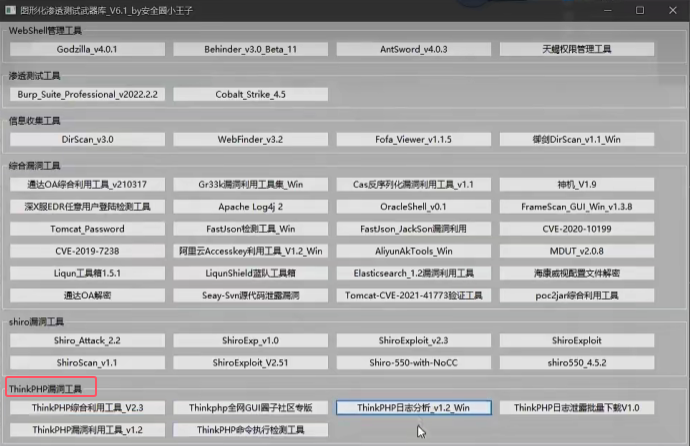Launch 通达OA解密 tool

87,296
